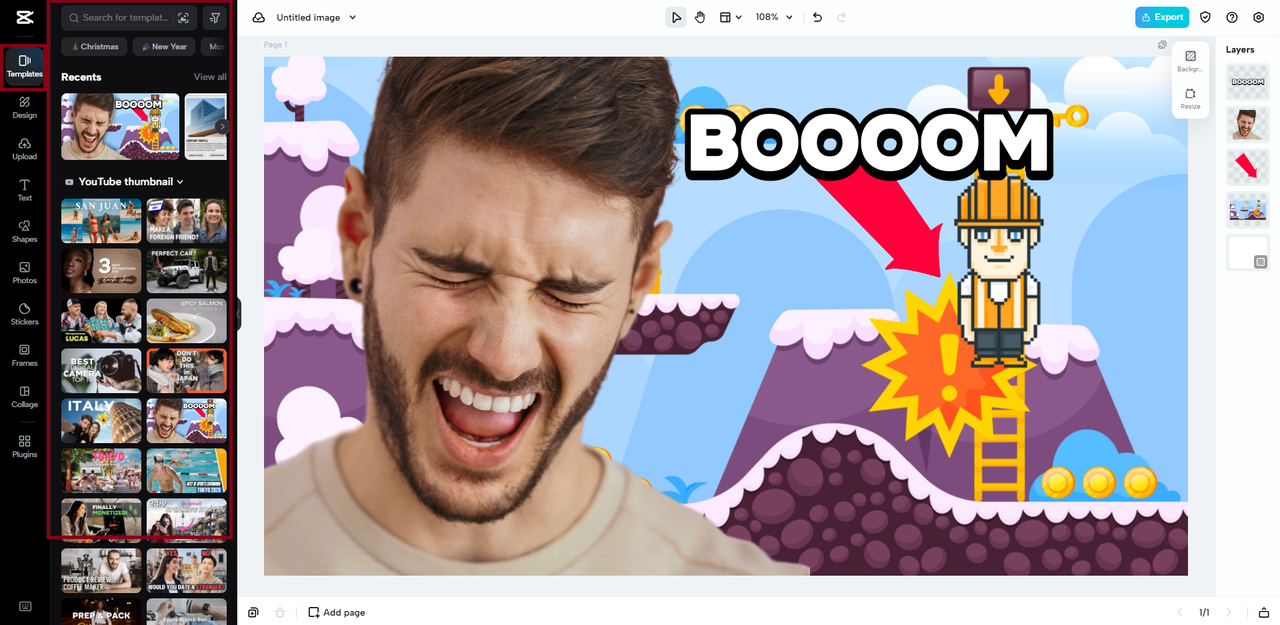Choose the 3 Best Foundations template

[101, 271]
